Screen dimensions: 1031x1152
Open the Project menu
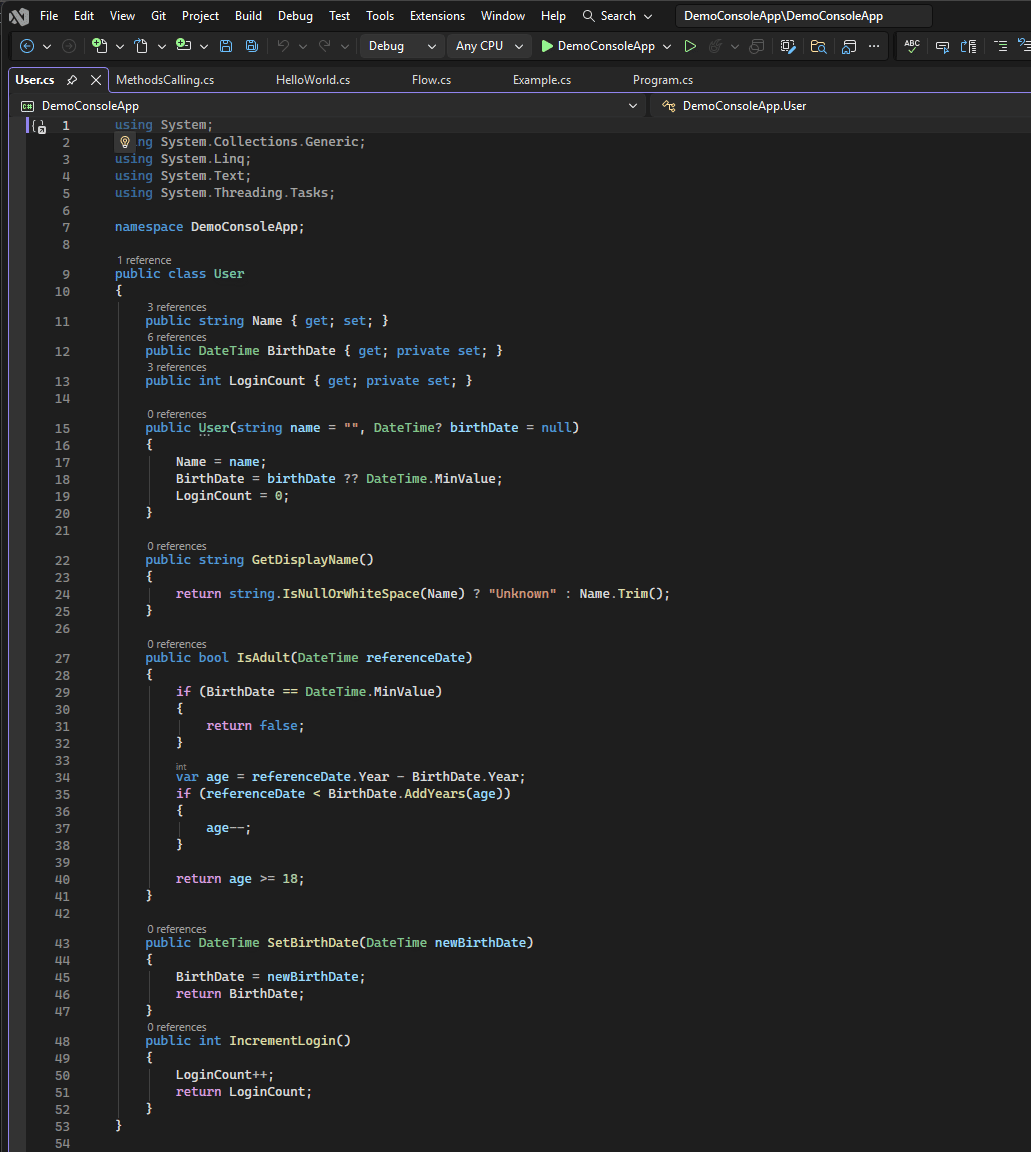201,15
